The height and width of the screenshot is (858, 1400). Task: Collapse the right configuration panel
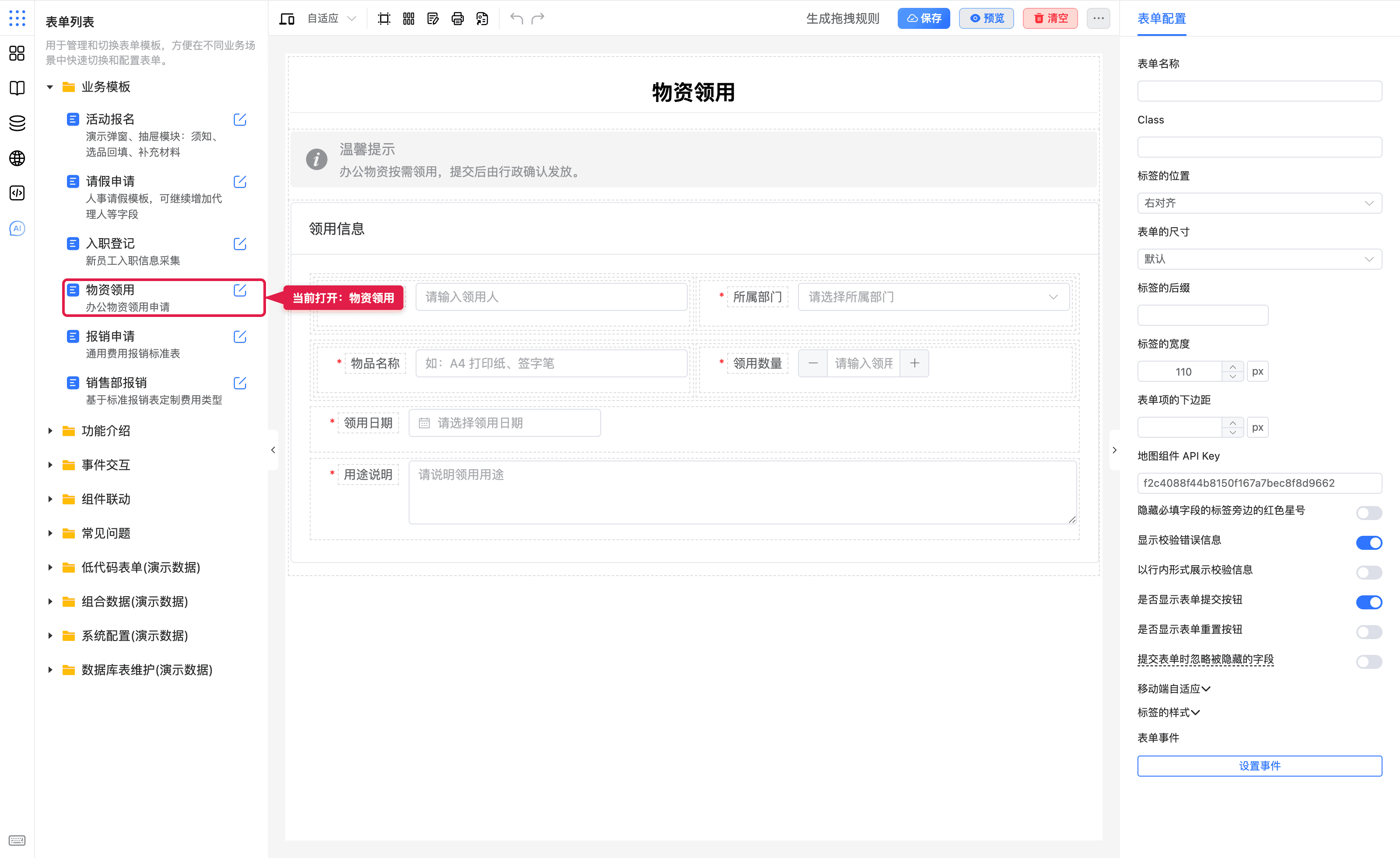1114,450
